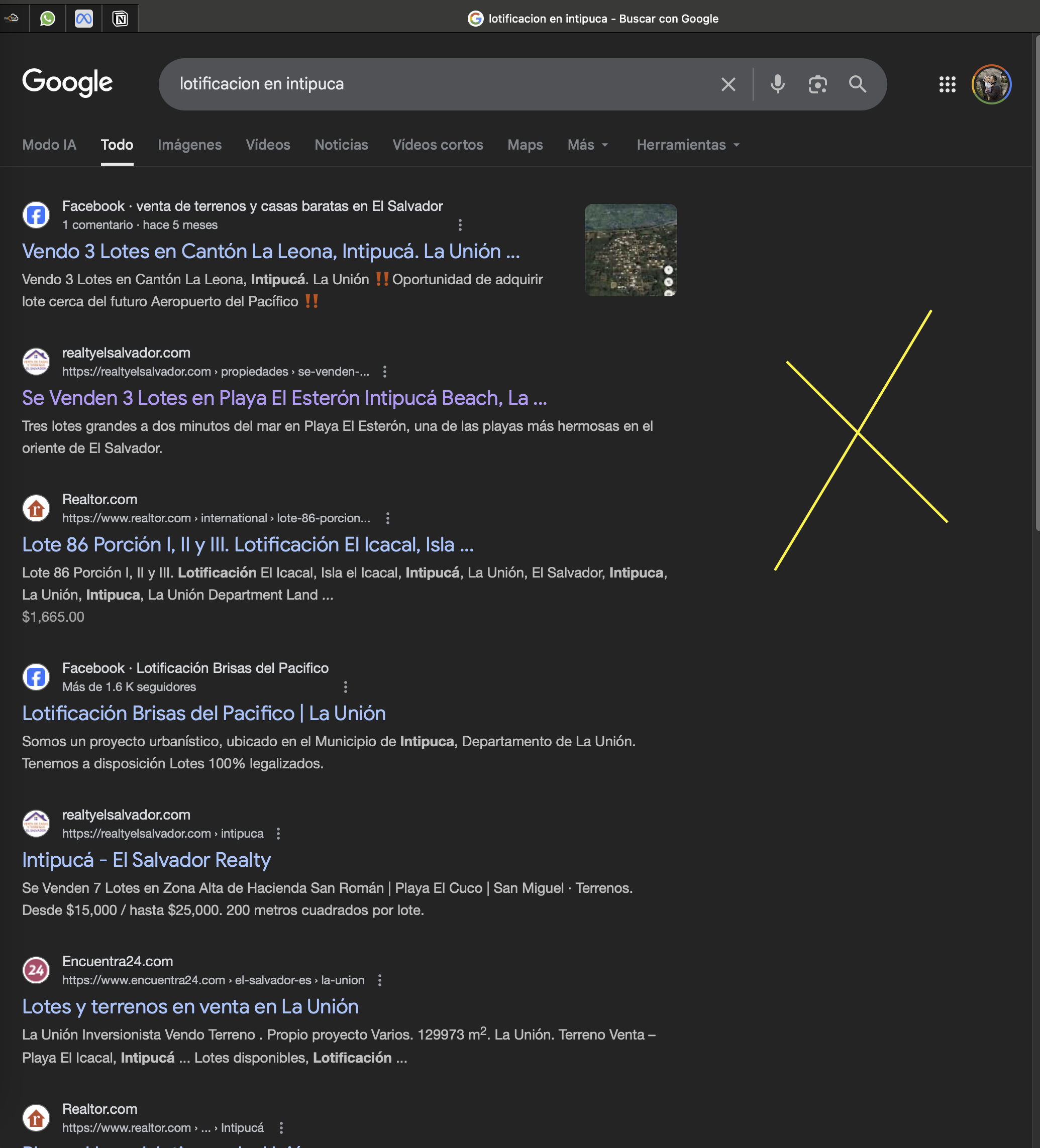Image resolution: width=1040 pixels, height=1148 pixels.
Task: Click the Encuentra24 favicon
Action: click(x=36, y=970)
